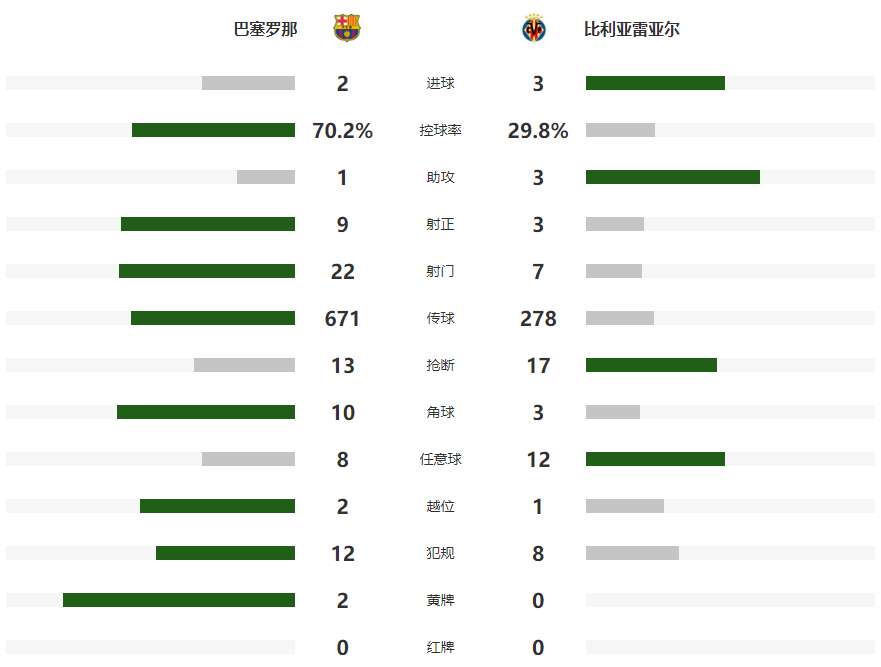This screenshot has height=667, width=881.
Task: Click Barcelona's 70.2% possession bar
Action: tap(214, 130)
